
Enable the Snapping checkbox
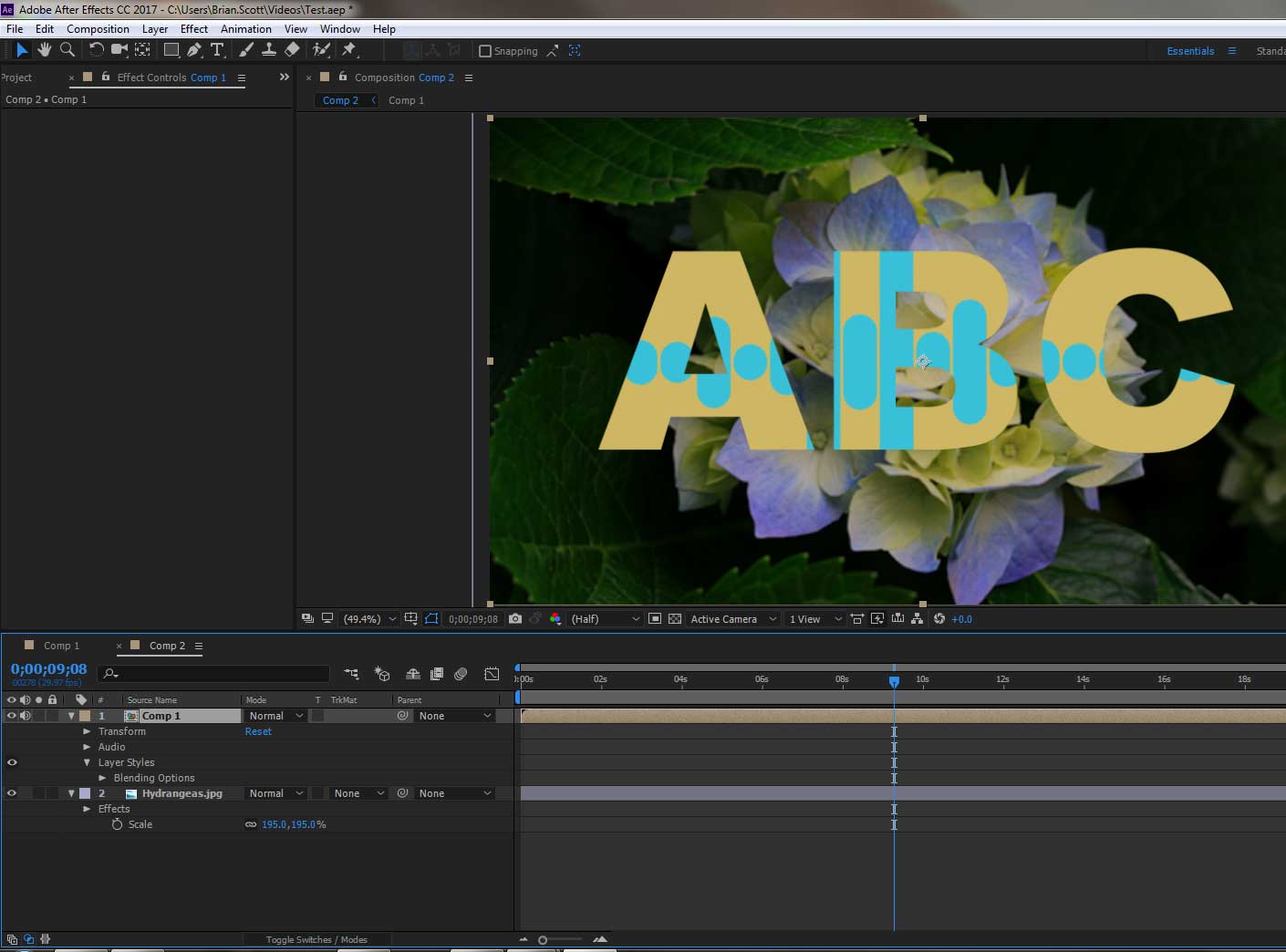pos(485,51)
